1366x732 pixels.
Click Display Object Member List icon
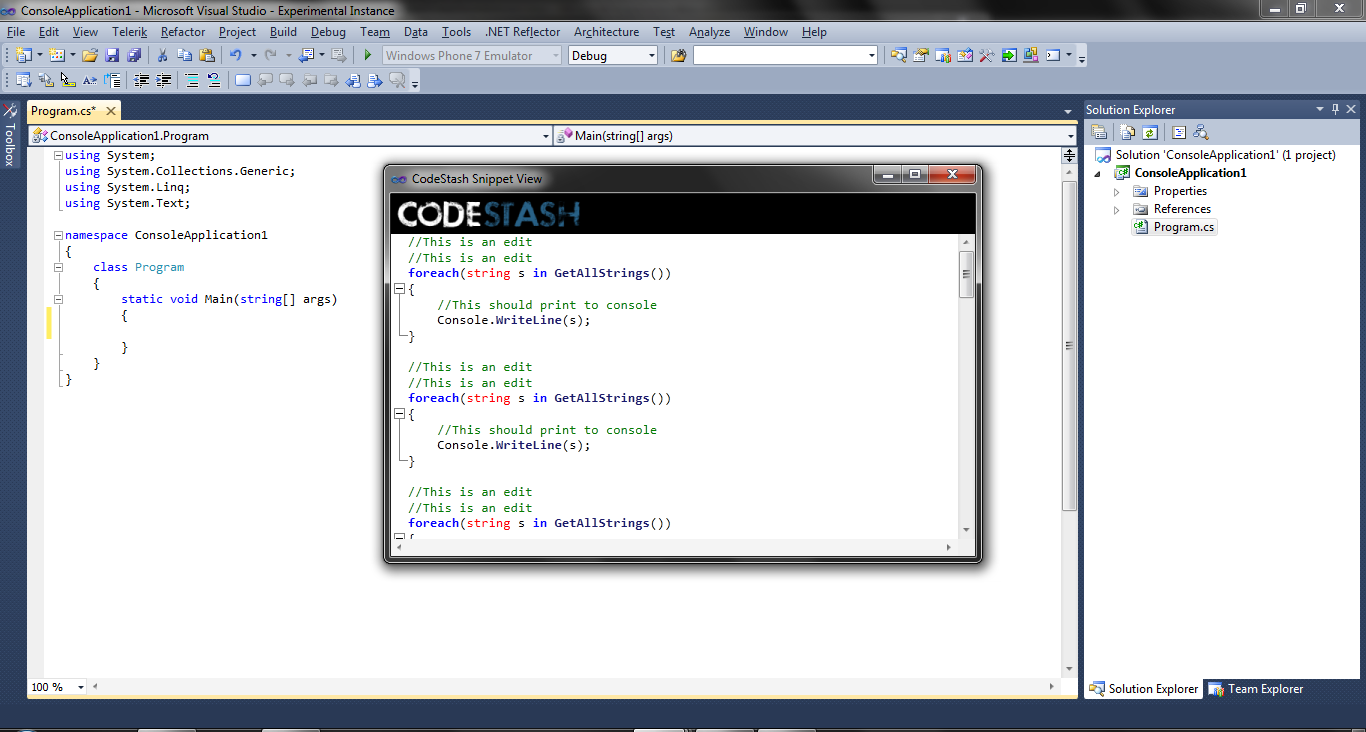click(24, 80)
